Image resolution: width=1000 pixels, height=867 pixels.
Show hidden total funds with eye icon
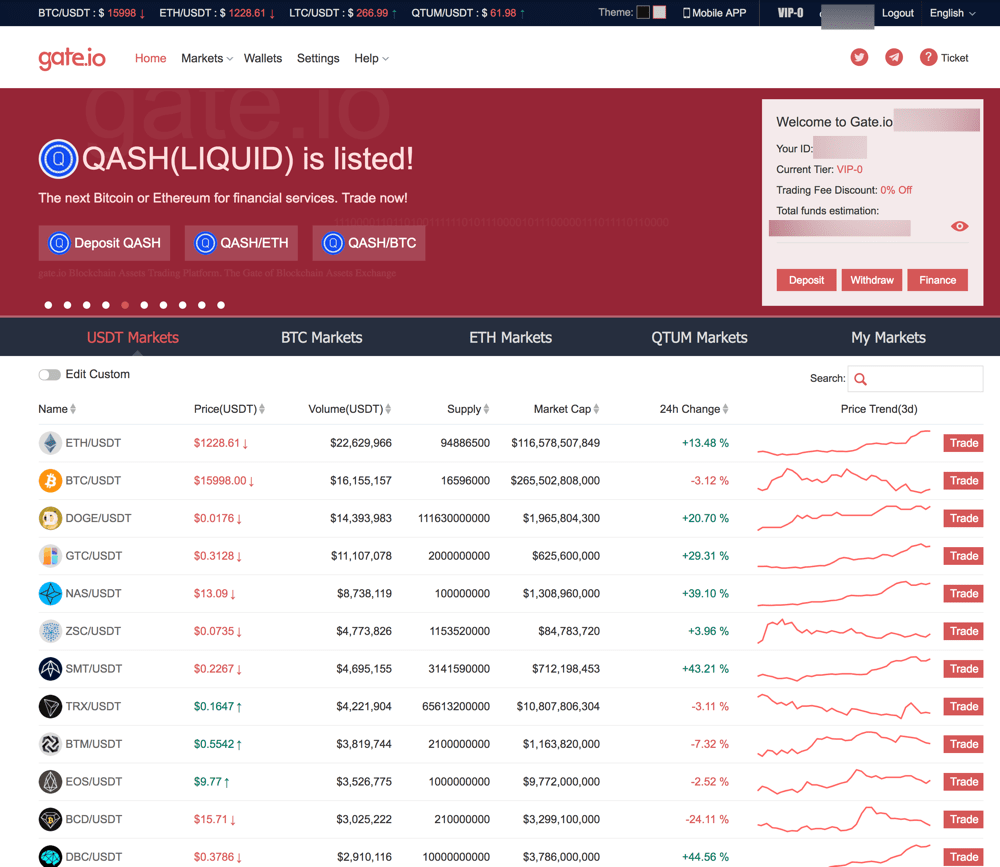[959, 226]
